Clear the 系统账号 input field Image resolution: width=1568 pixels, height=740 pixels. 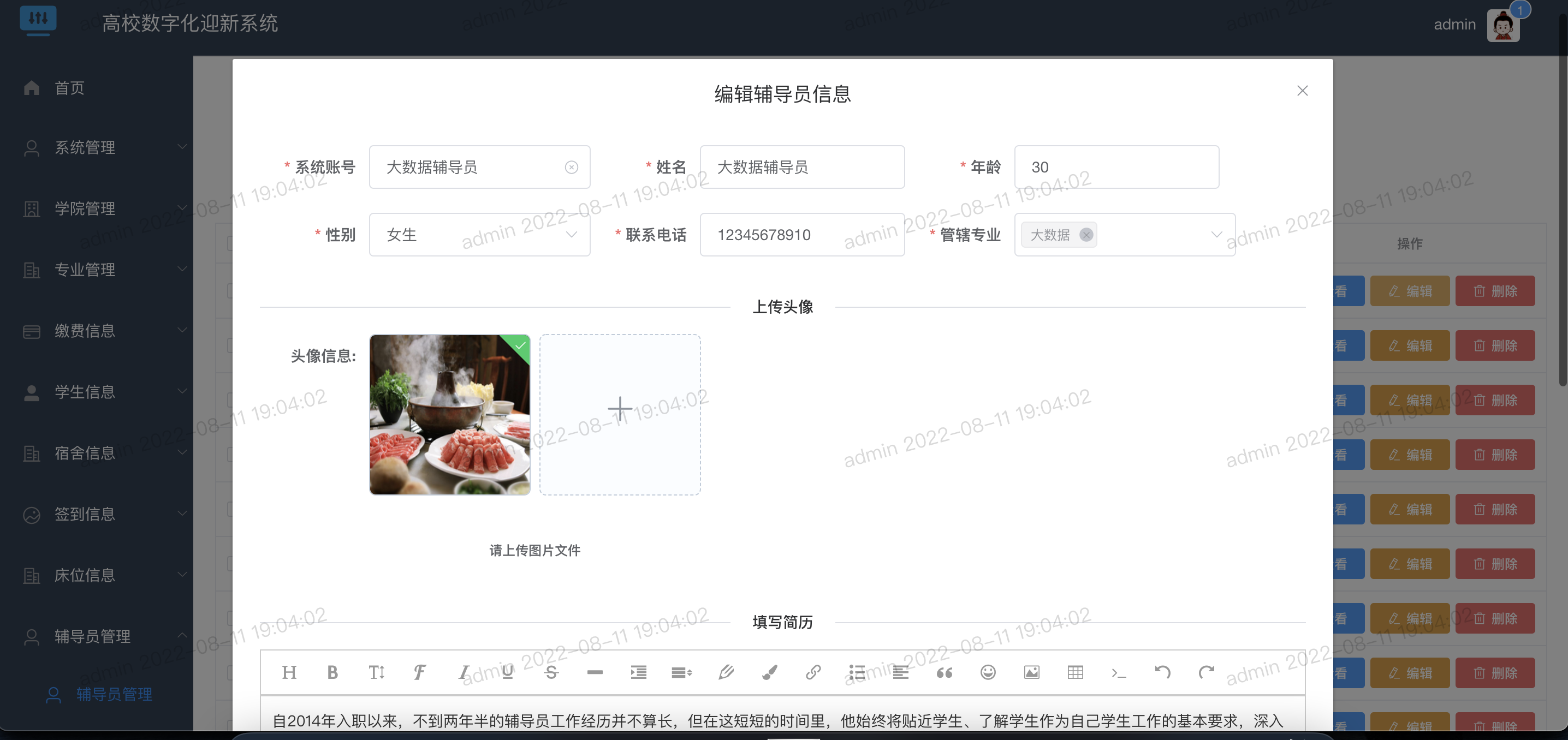tap(571, 167)
